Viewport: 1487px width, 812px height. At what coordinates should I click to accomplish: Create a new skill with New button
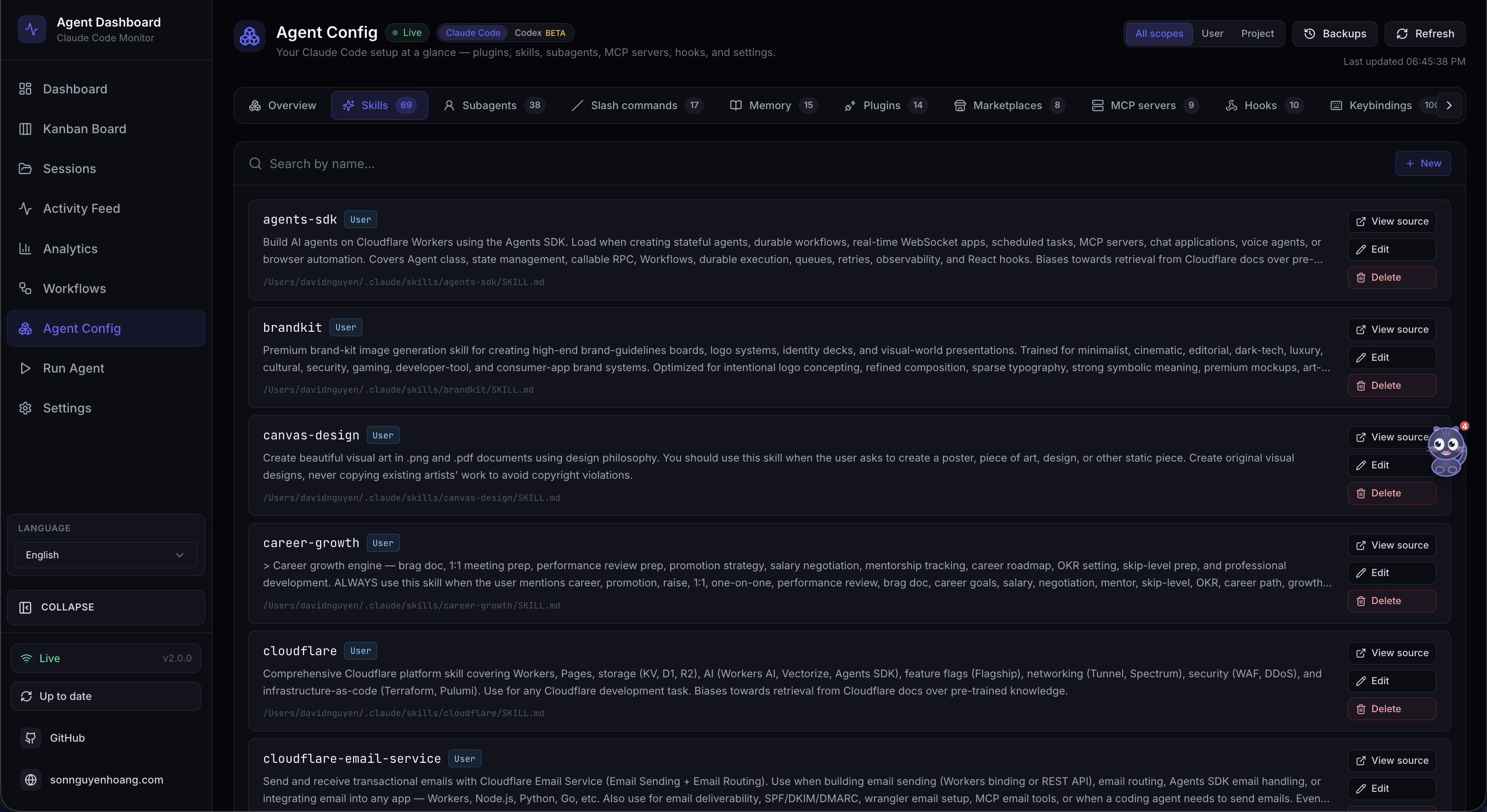[1423, 163]
